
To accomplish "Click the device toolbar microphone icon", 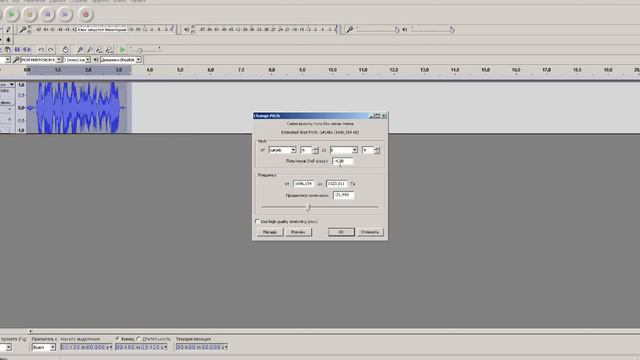I will (16, 60).
